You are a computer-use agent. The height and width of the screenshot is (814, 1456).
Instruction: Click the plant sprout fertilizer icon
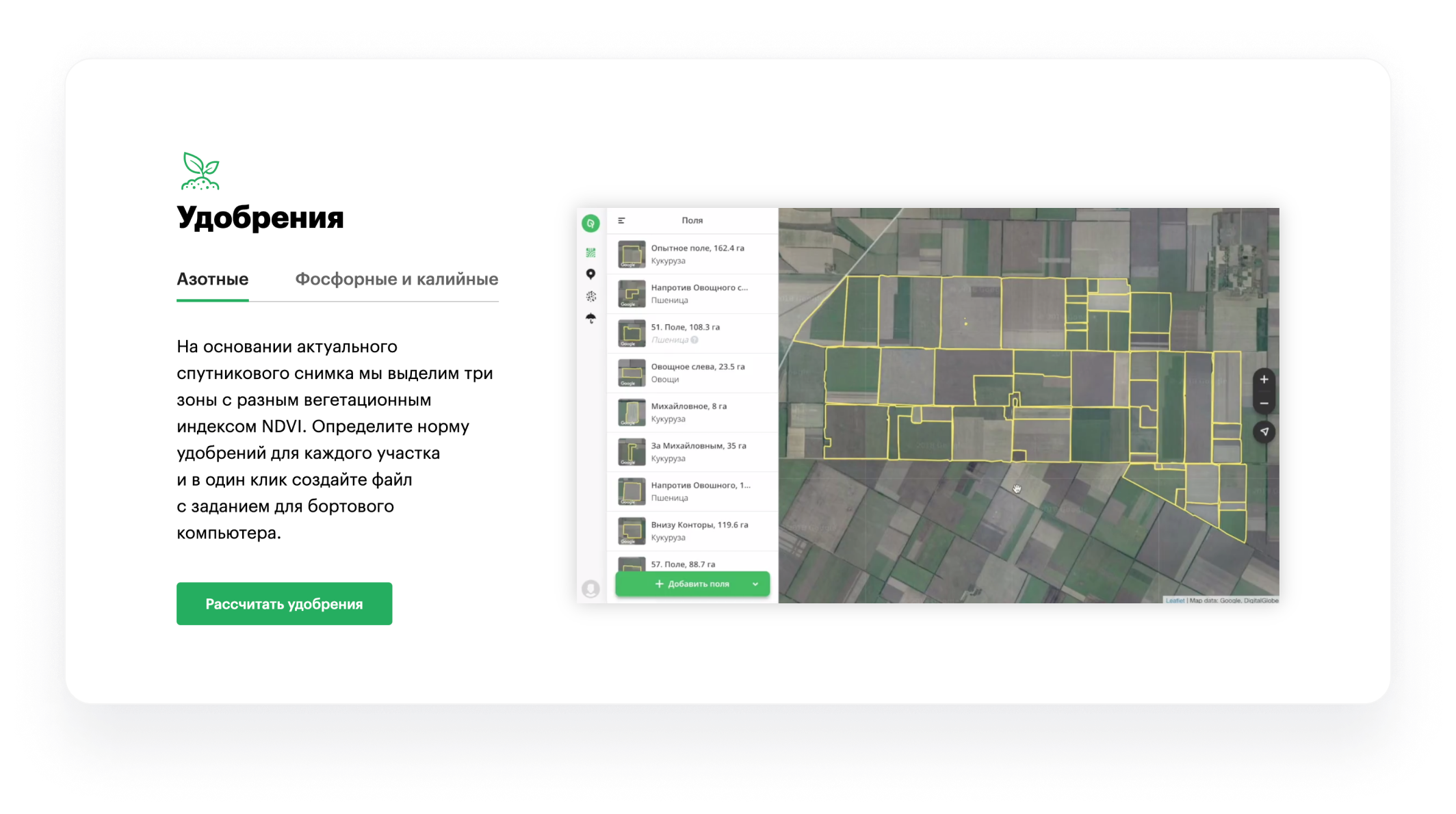pos(200,171)
